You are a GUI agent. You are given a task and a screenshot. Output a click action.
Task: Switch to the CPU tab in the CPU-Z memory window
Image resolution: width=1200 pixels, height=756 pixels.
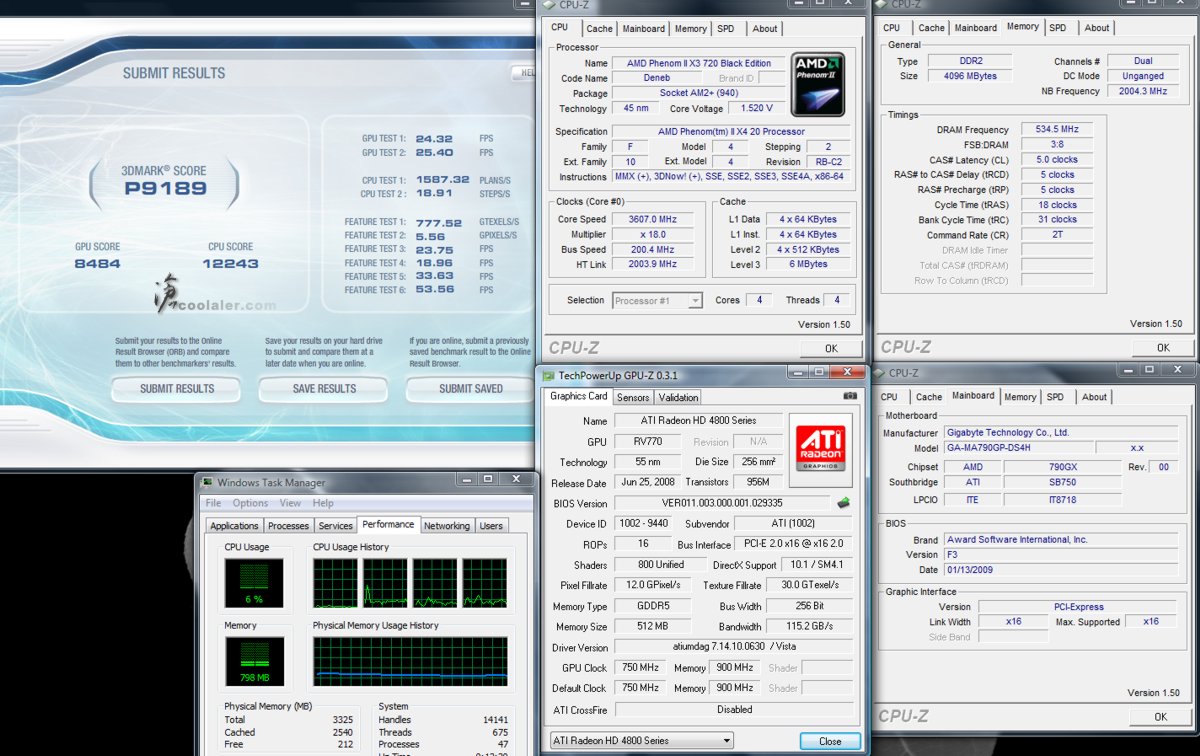tap(892, 29)
